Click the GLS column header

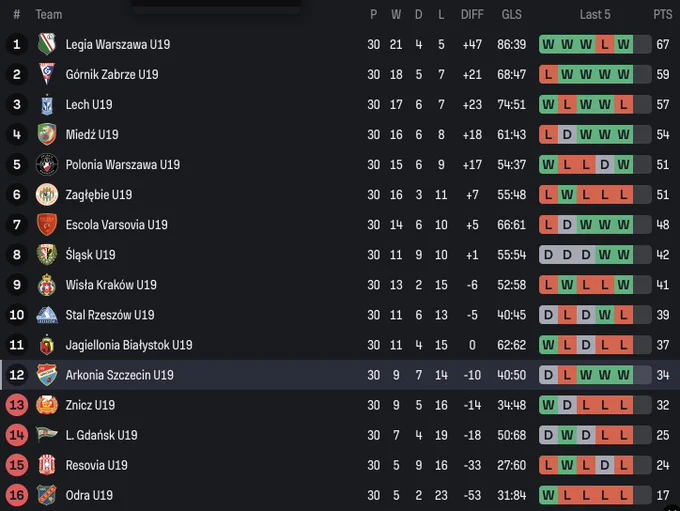[511, 15]
